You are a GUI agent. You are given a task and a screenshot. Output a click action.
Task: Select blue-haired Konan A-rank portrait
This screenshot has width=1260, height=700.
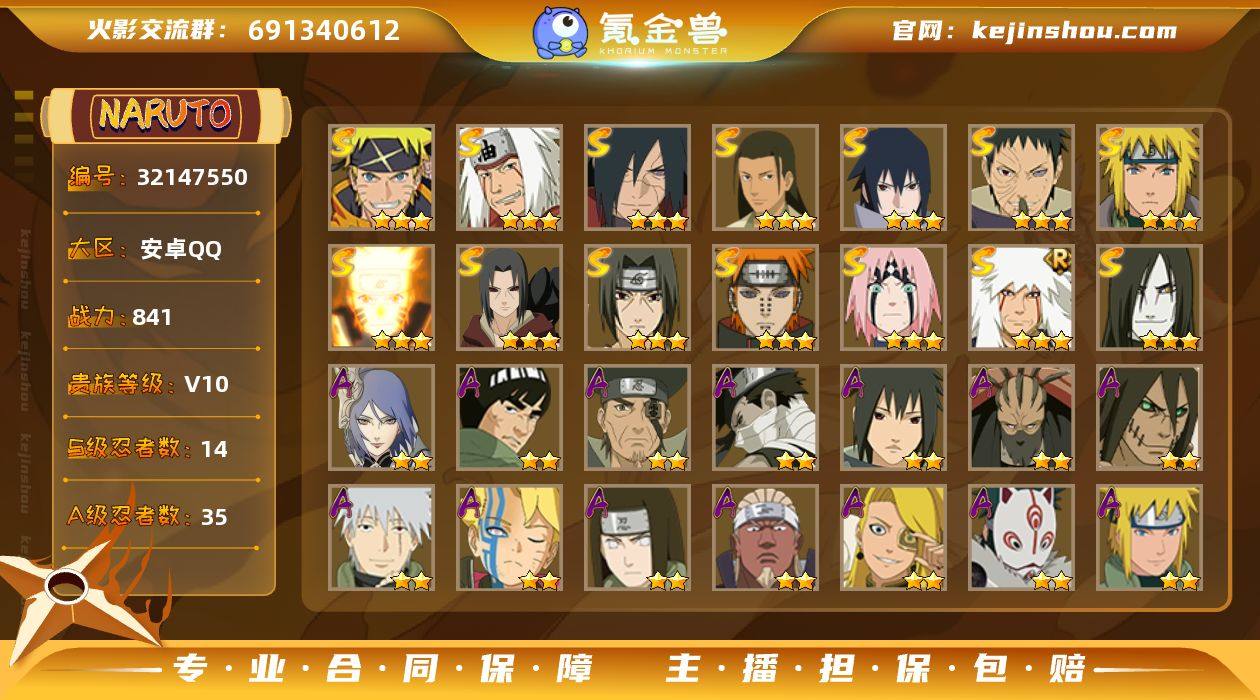coord(381,418)
